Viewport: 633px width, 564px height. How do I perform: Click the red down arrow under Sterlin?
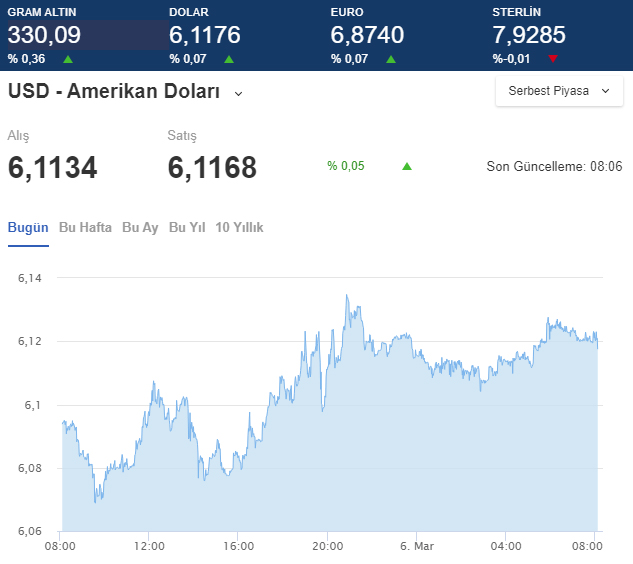click(553, 59)
